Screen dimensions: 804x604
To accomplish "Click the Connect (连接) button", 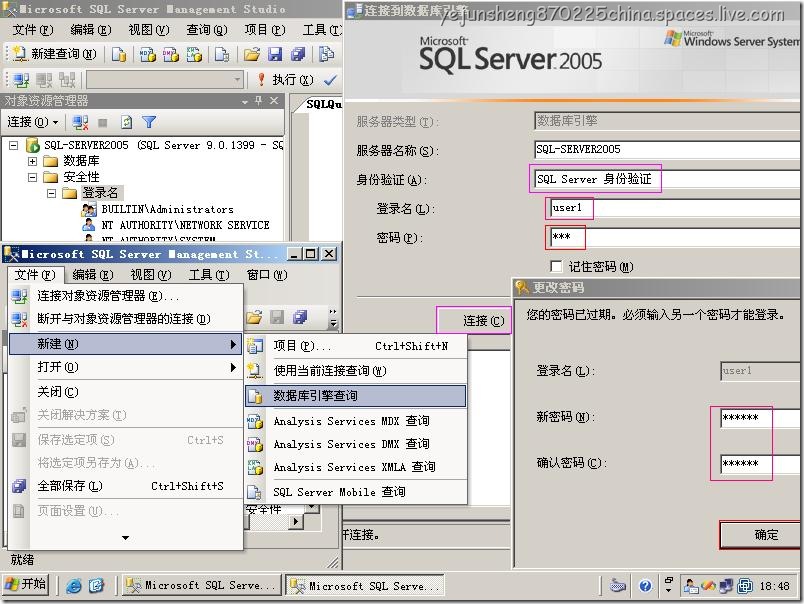I will click(475, 321).
